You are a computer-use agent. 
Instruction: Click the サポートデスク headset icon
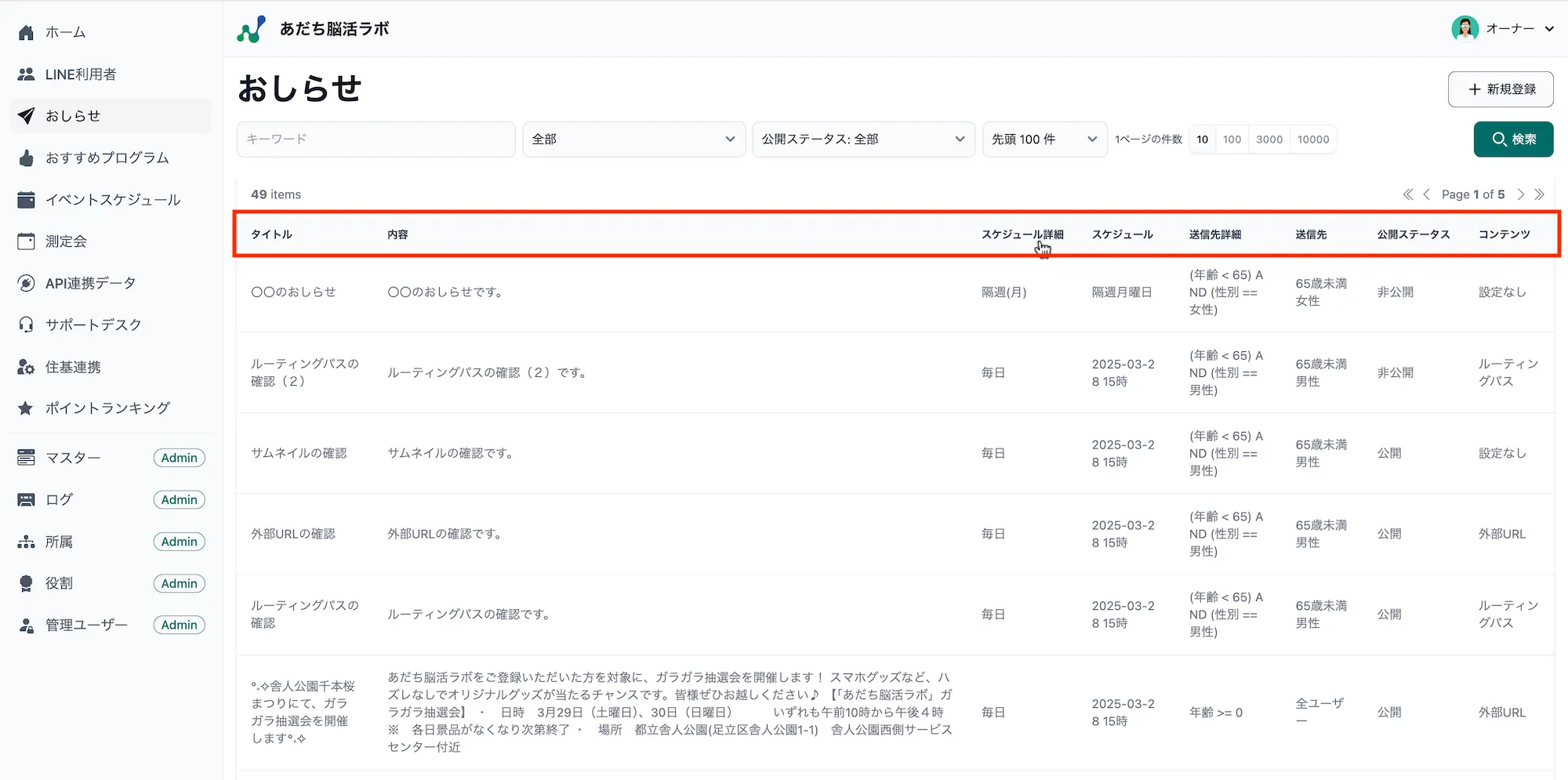26,325
